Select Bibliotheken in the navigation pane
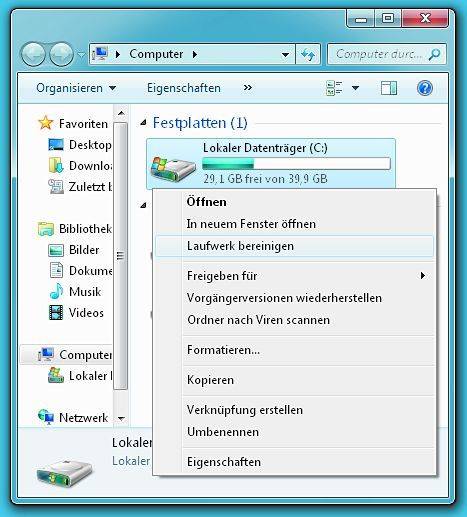 pos(85,229)
